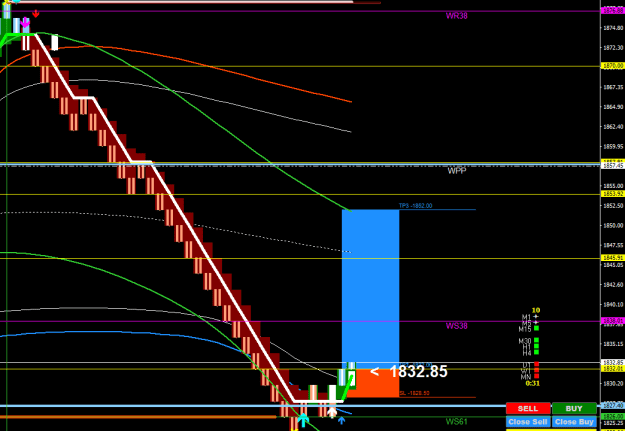
Task: Click the large 1832.85 current price text
Action: pyautogui.click(x=418, y=372)
